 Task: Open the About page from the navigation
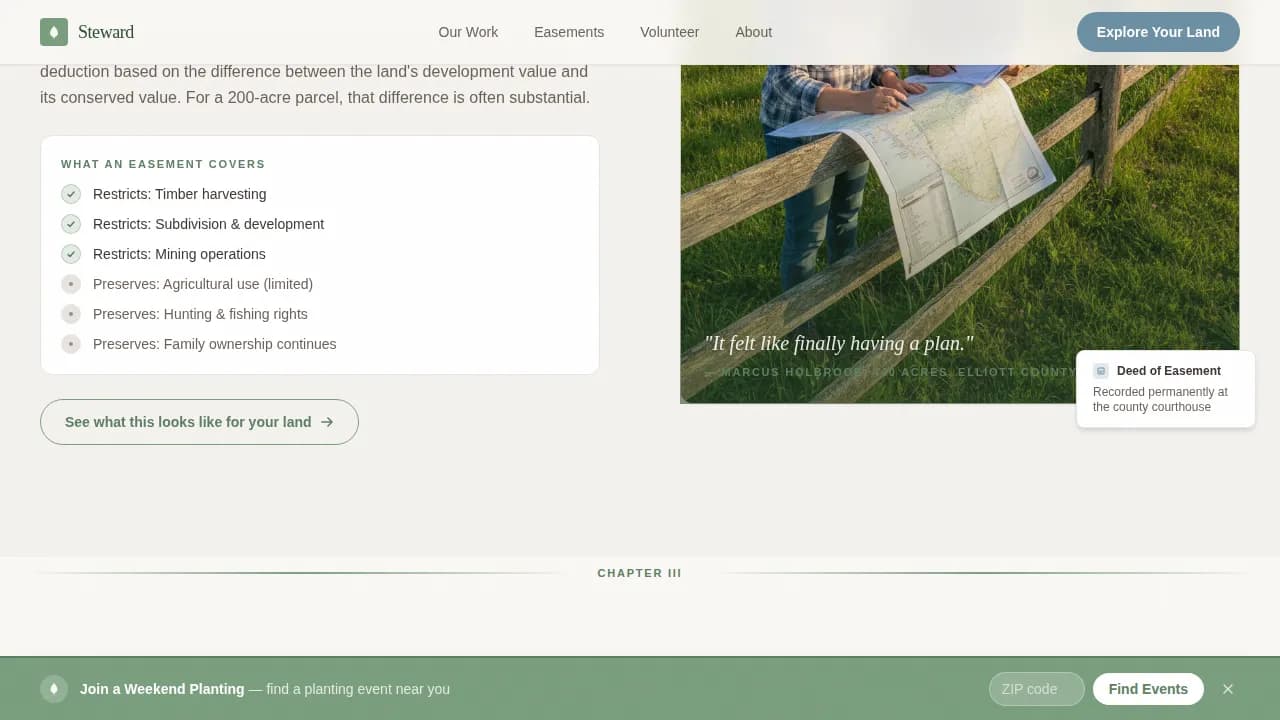[x=753, y=32]
